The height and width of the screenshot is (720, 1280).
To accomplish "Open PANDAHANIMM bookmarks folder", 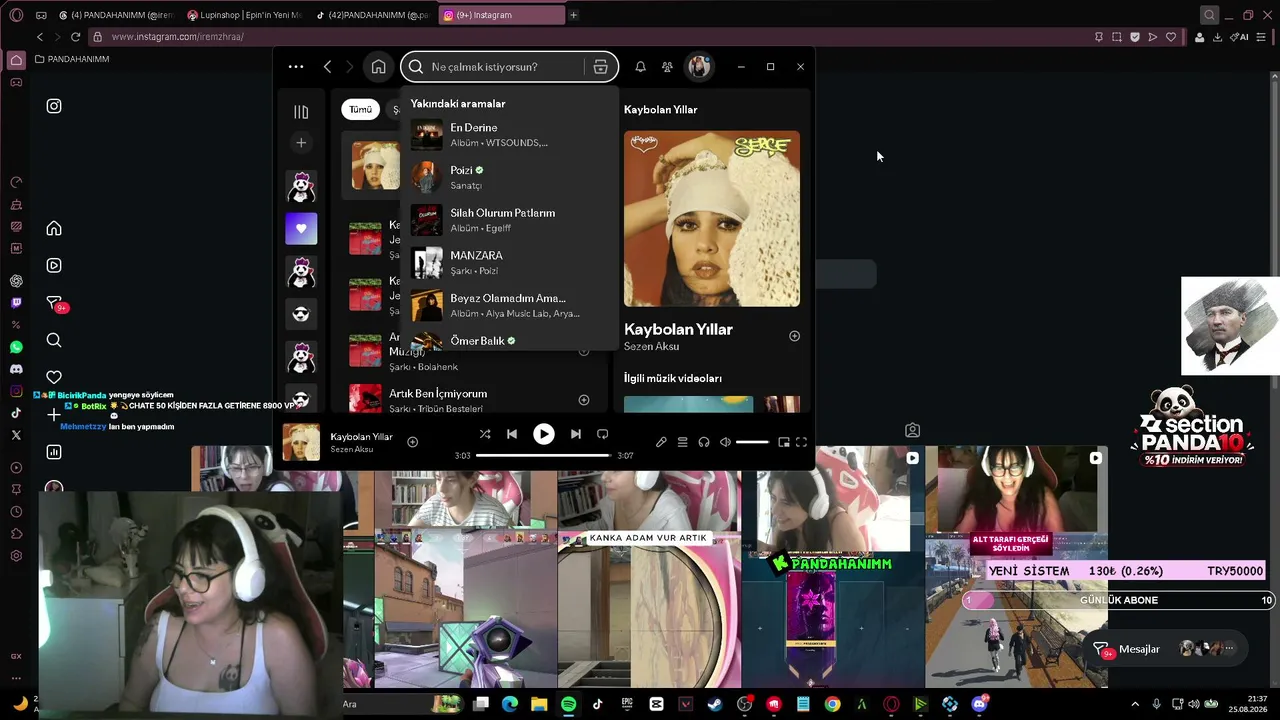I will pos(71,59).
